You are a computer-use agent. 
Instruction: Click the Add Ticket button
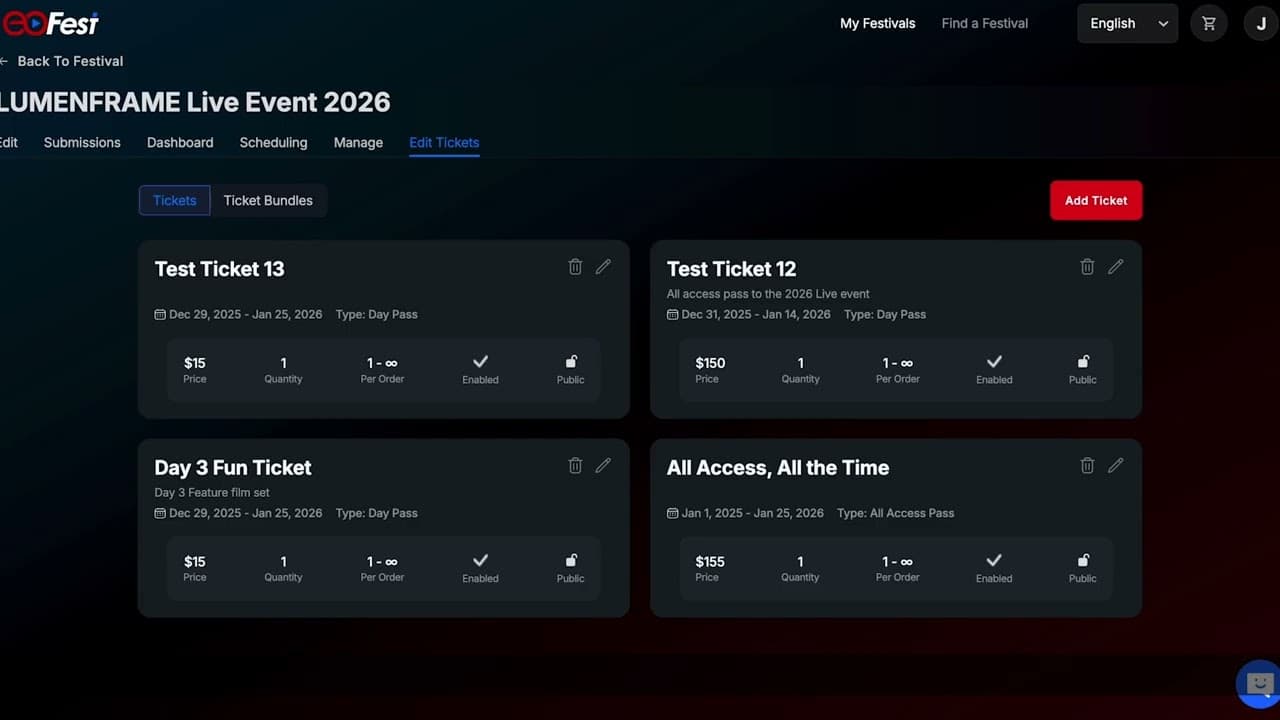click(x=1095, y=200)
